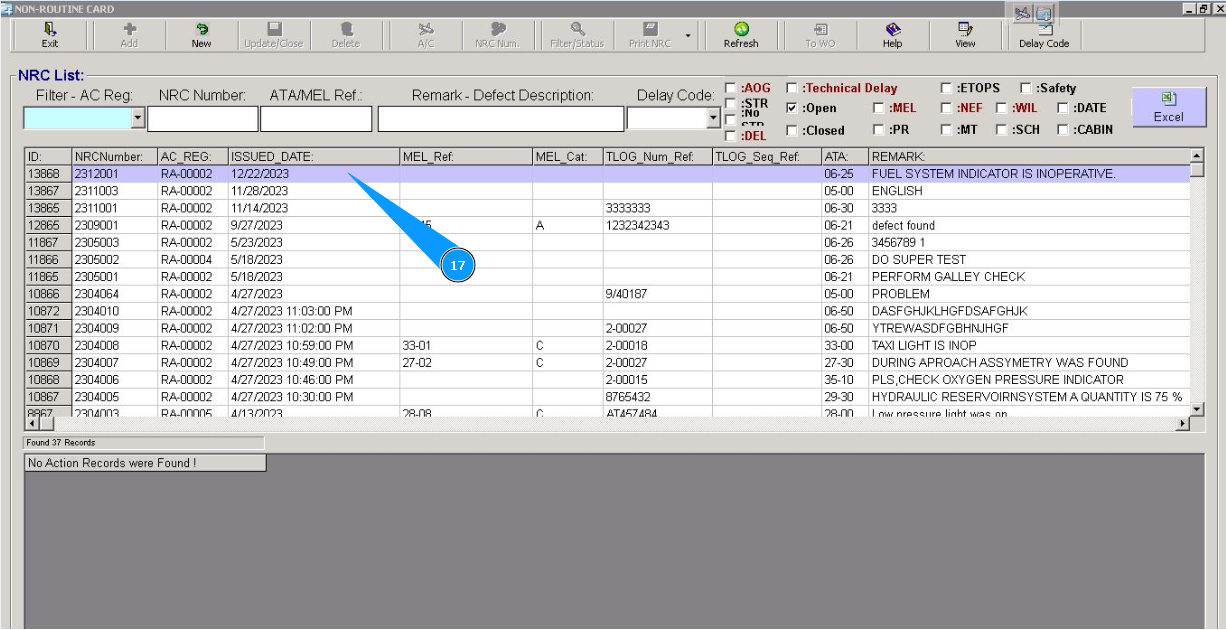This screenshot has height=630, width=1226.
Task: Click TLOG number 8765432 cell
Action: coord(657,397)
